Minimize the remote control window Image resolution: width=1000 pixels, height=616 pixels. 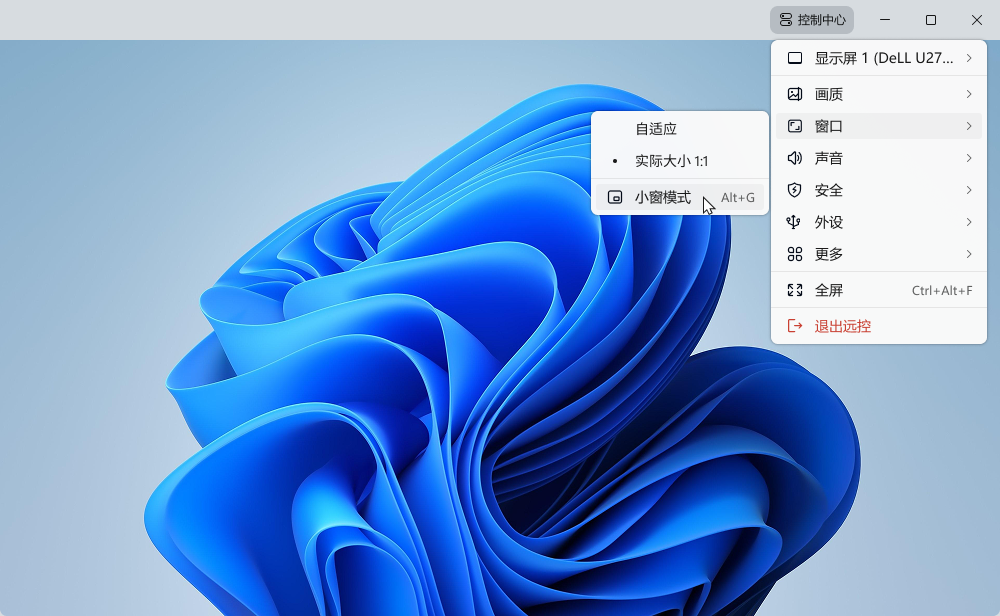click(885, 20)
